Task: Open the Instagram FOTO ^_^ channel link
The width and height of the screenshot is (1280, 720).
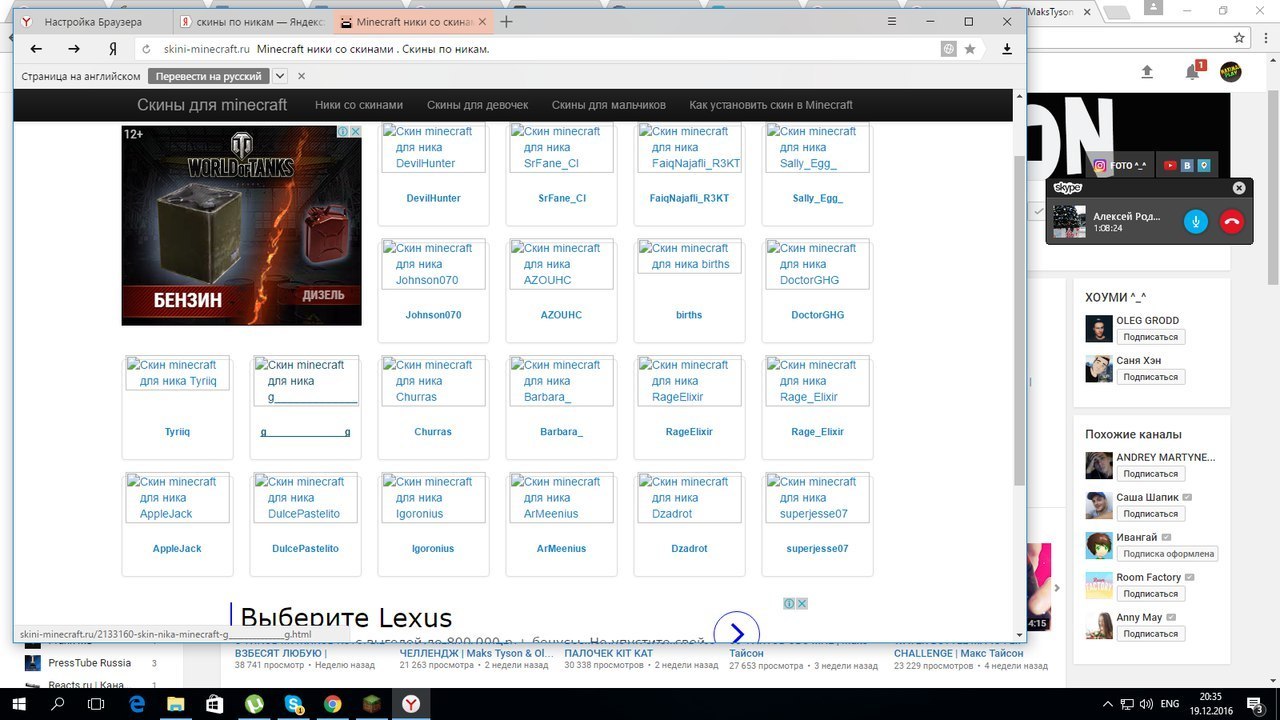Action: pos(1119,166)
